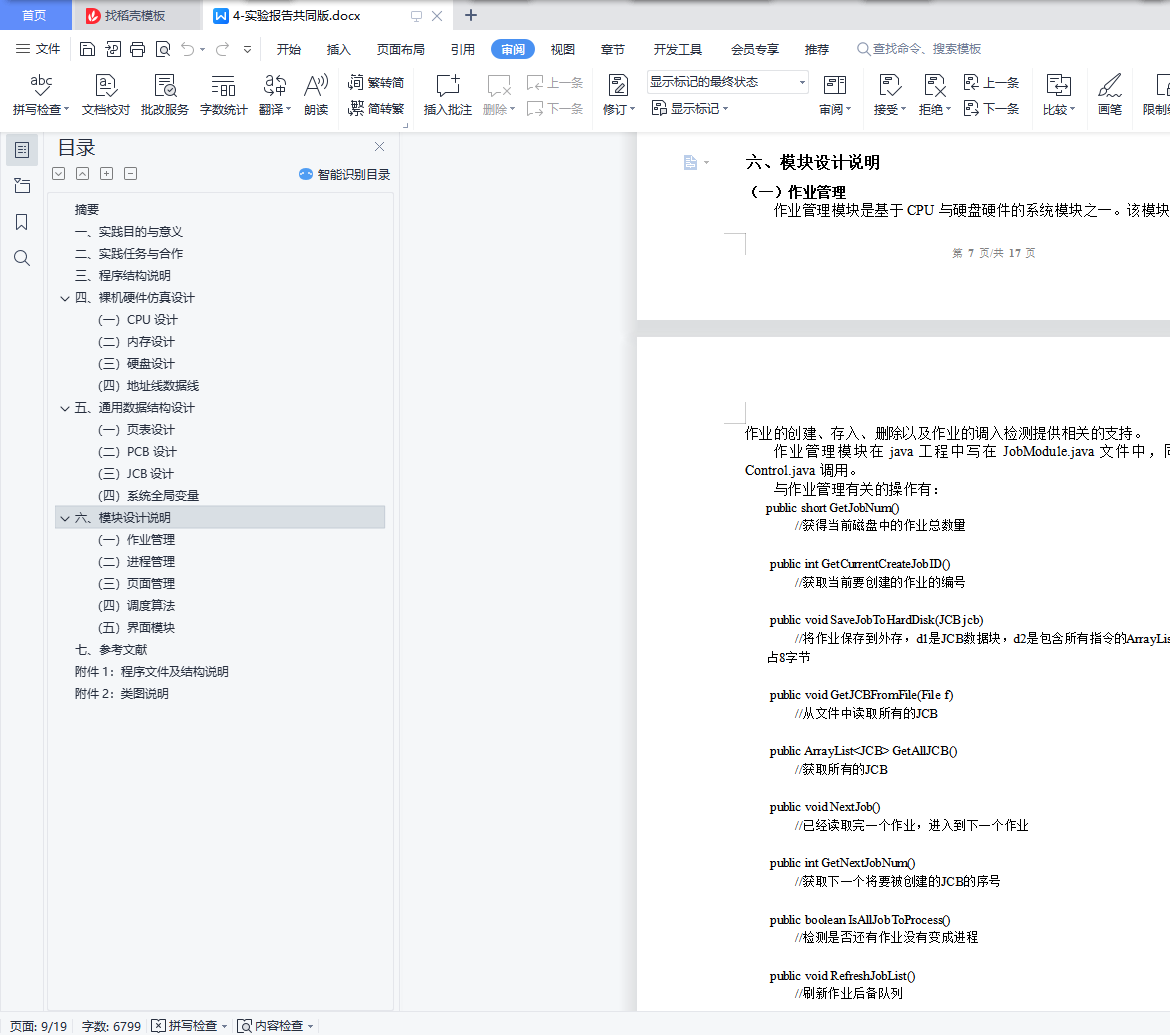Open the bookmark sidebar icon
This screenshot has width=1170, height=1035.
[22, 222]
